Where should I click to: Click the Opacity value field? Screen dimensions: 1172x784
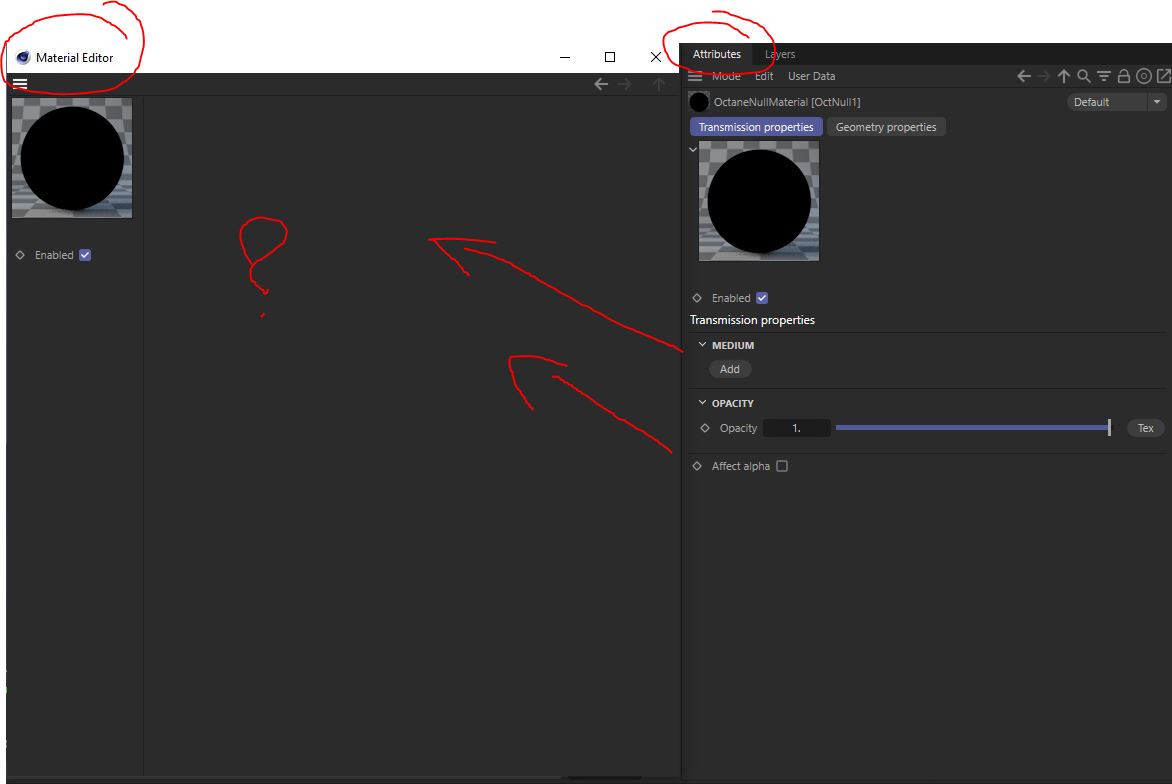tap(797, 428)
